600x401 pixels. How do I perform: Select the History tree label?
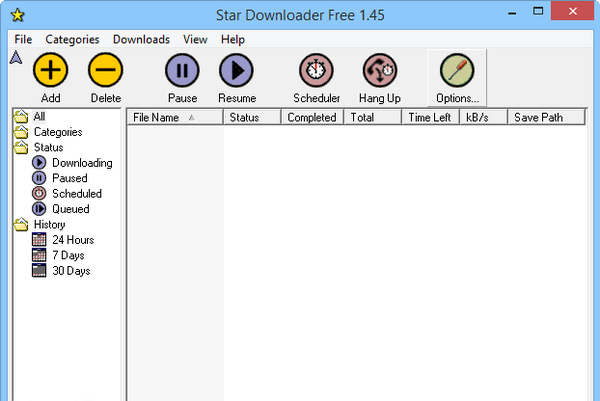(x=49, y=225)
